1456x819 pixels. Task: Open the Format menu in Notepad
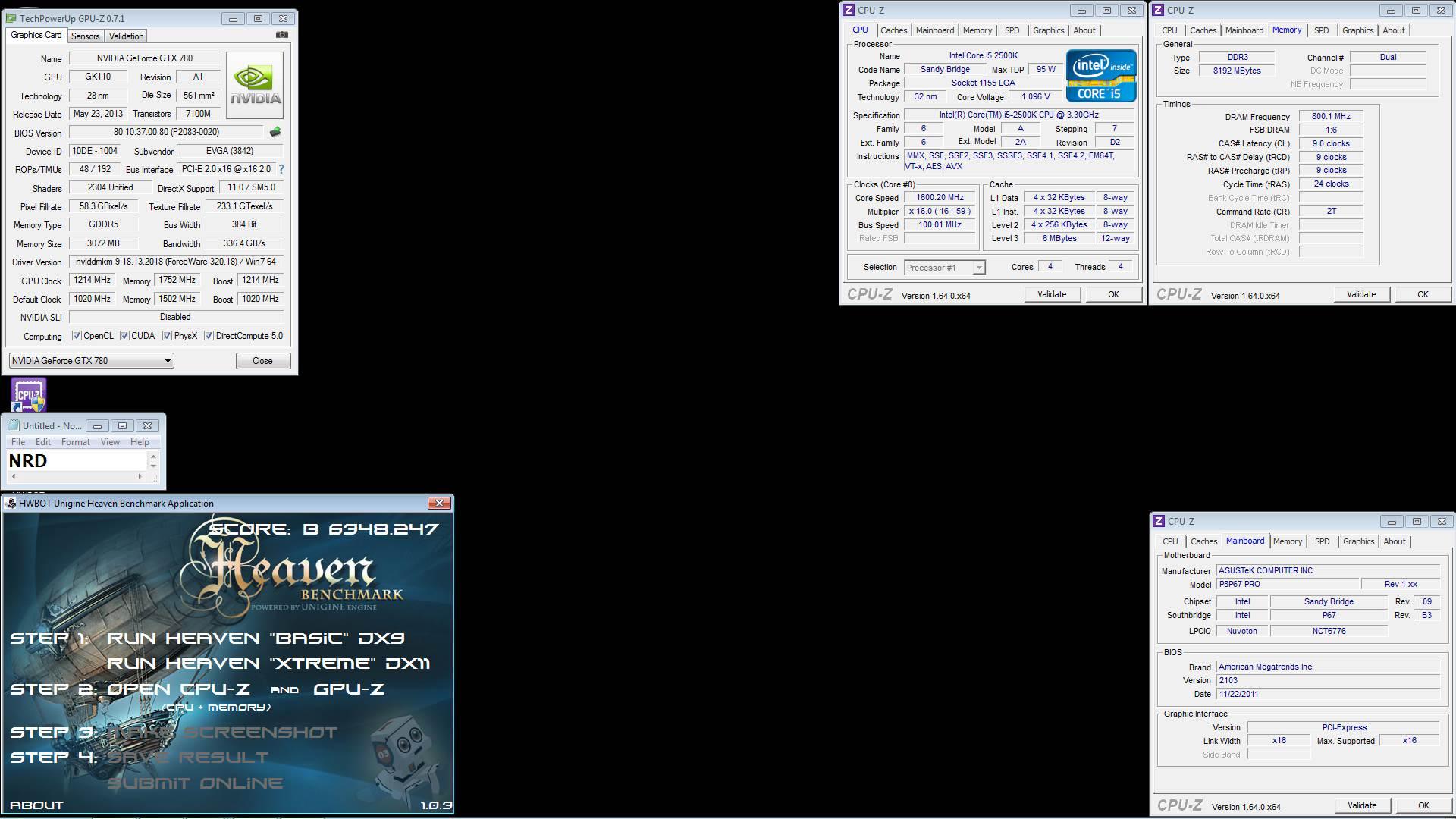click(75, 442)
